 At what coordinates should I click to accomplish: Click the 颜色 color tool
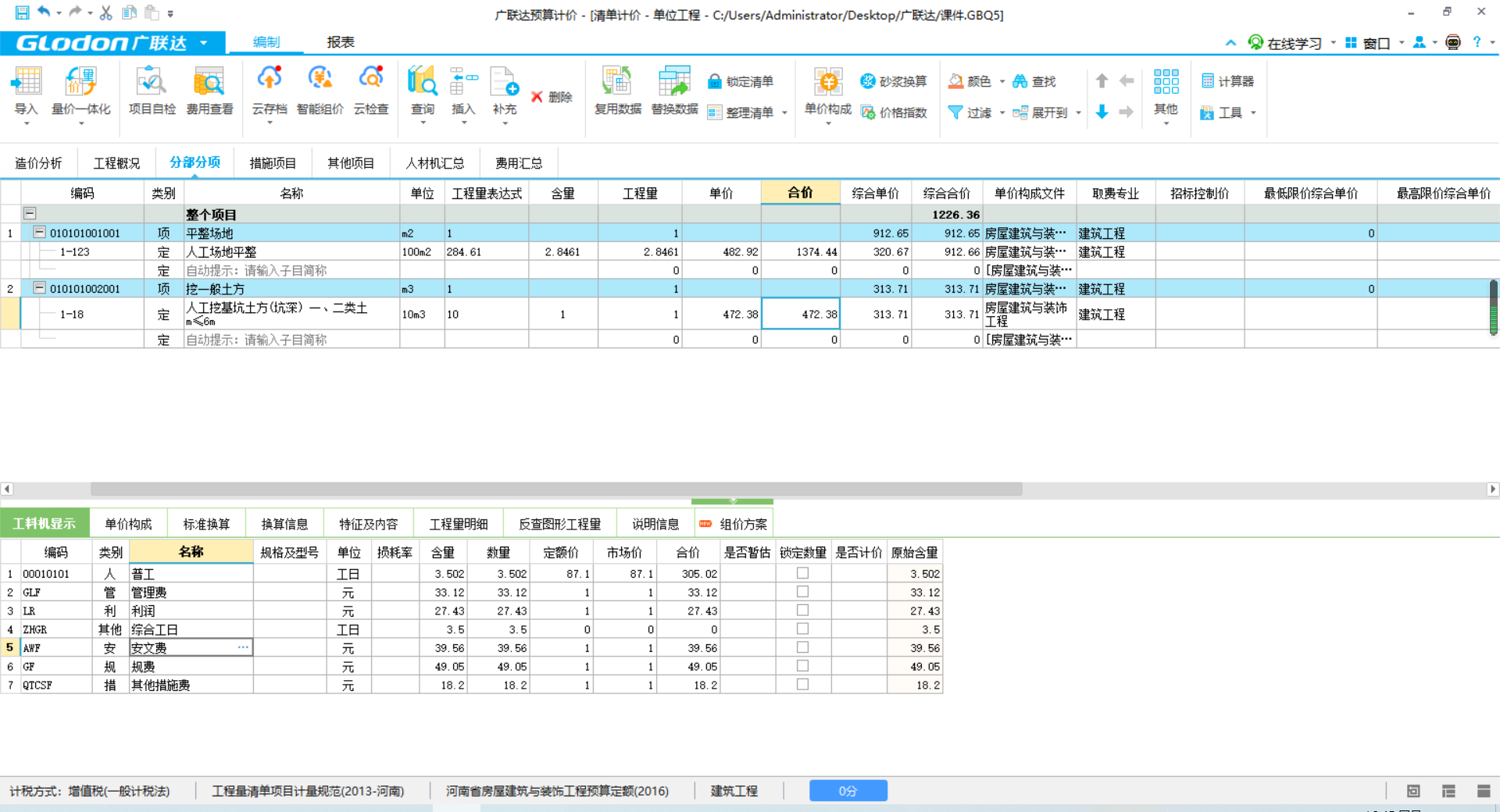pos(970,81)
